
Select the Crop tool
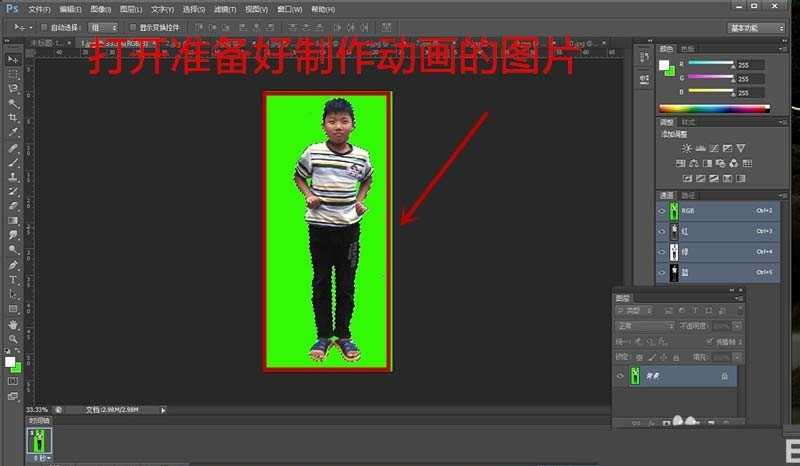point(13,117)
